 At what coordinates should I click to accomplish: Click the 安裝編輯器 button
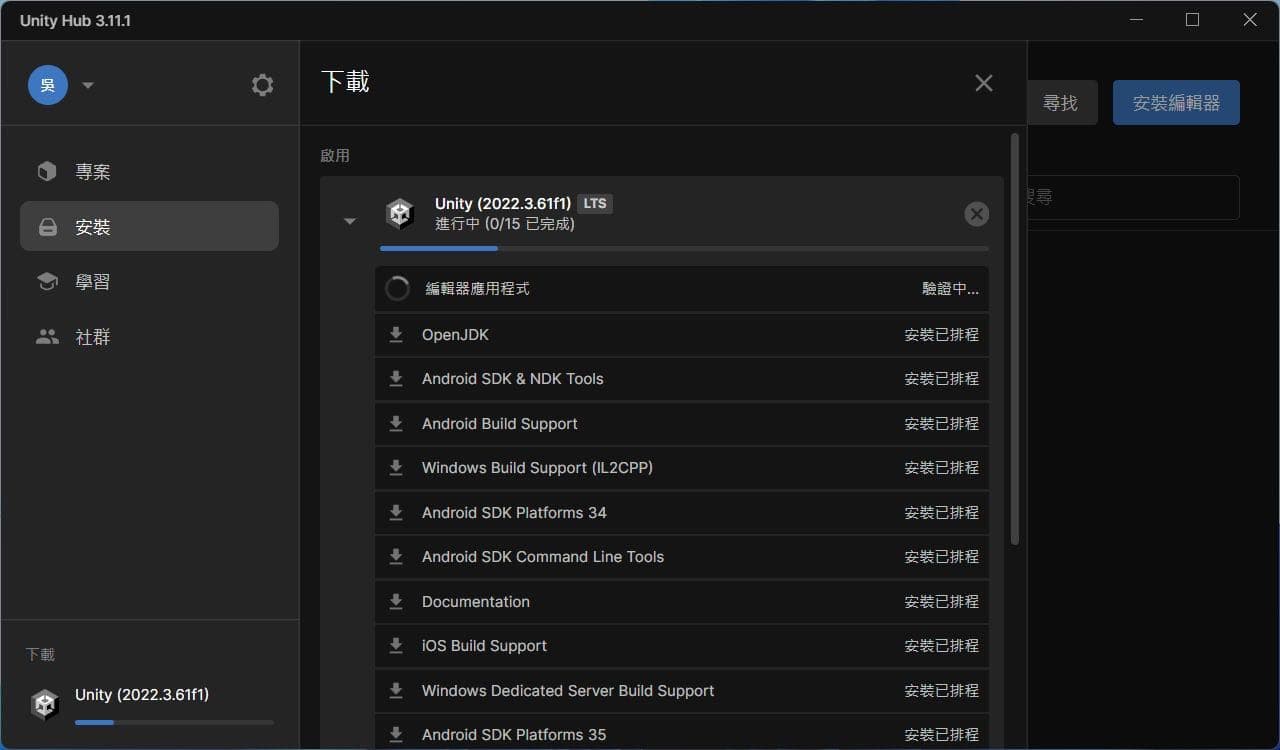tap(1176, 101)
